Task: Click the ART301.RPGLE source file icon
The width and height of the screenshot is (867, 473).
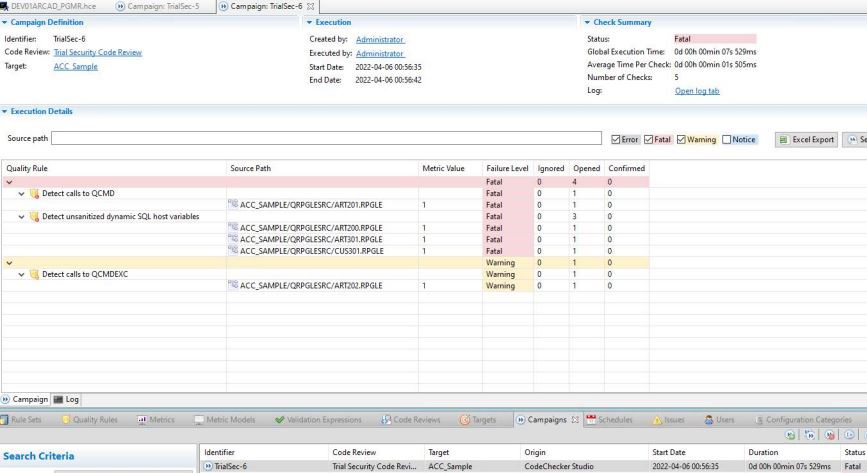Action: click(233, 239)
